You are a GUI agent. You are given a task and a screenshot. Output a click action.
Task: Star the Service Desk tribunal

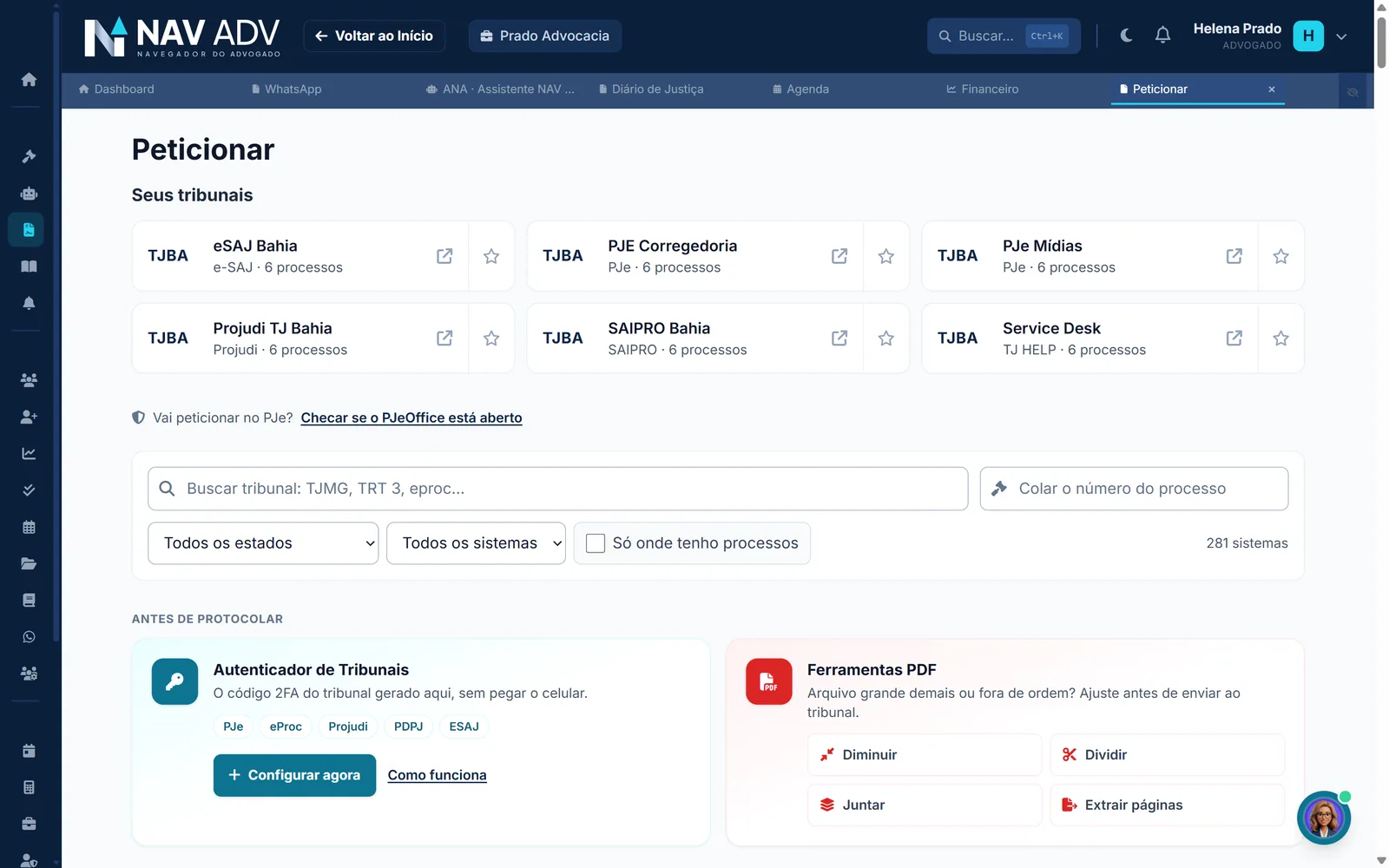(1280, 339)
